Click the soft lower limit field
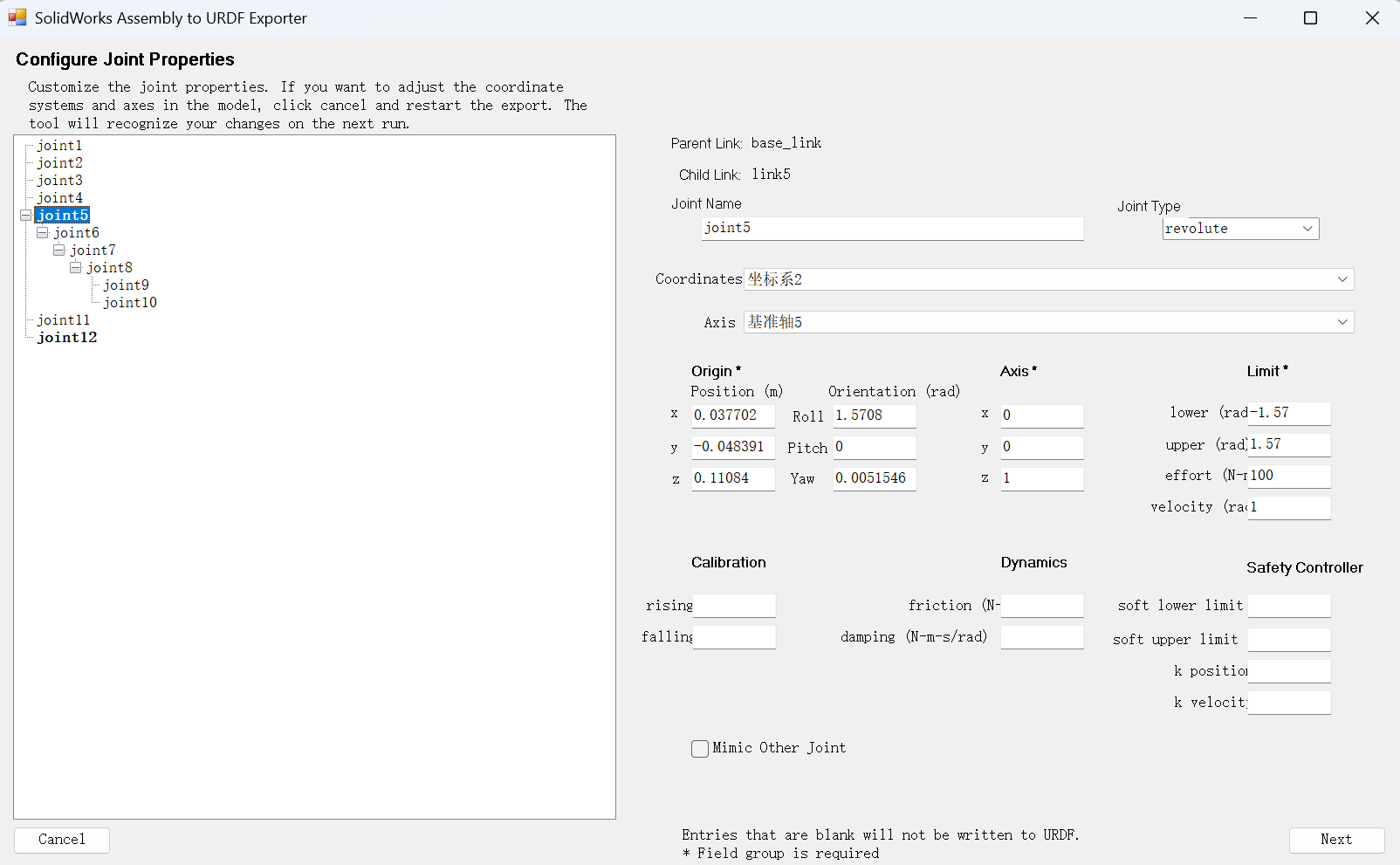This screenshot has height=865, width=1400. click(1289, 606)
